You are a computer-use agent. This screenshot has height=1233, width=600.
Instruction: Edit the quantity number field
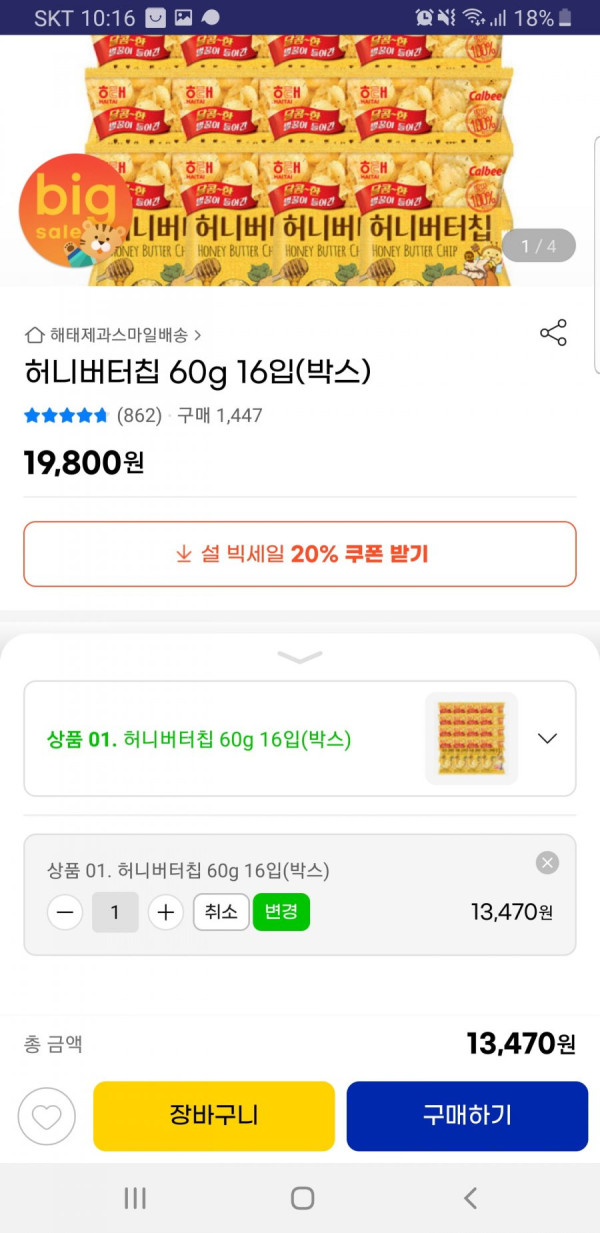(115, 912)
